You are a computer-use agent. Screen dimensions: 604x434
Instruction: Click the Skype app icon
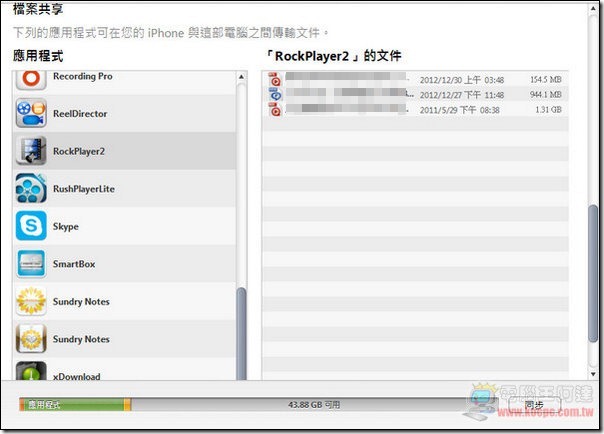tap(31, 226)
